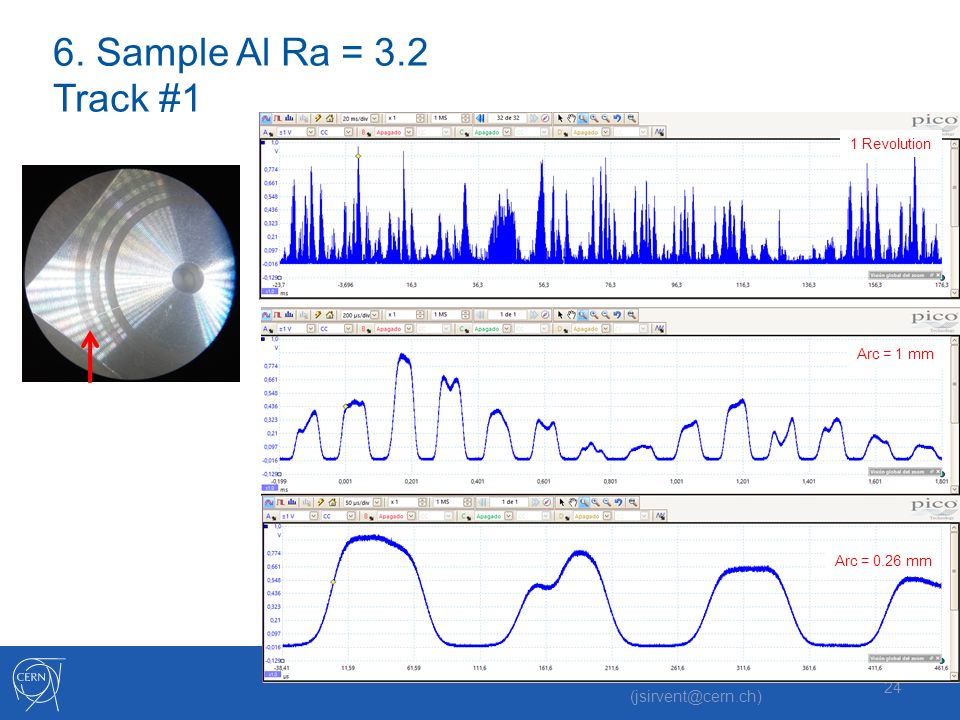
Task: Open the 50 µs/div timebase dropdown
Action: pos(377,502)
